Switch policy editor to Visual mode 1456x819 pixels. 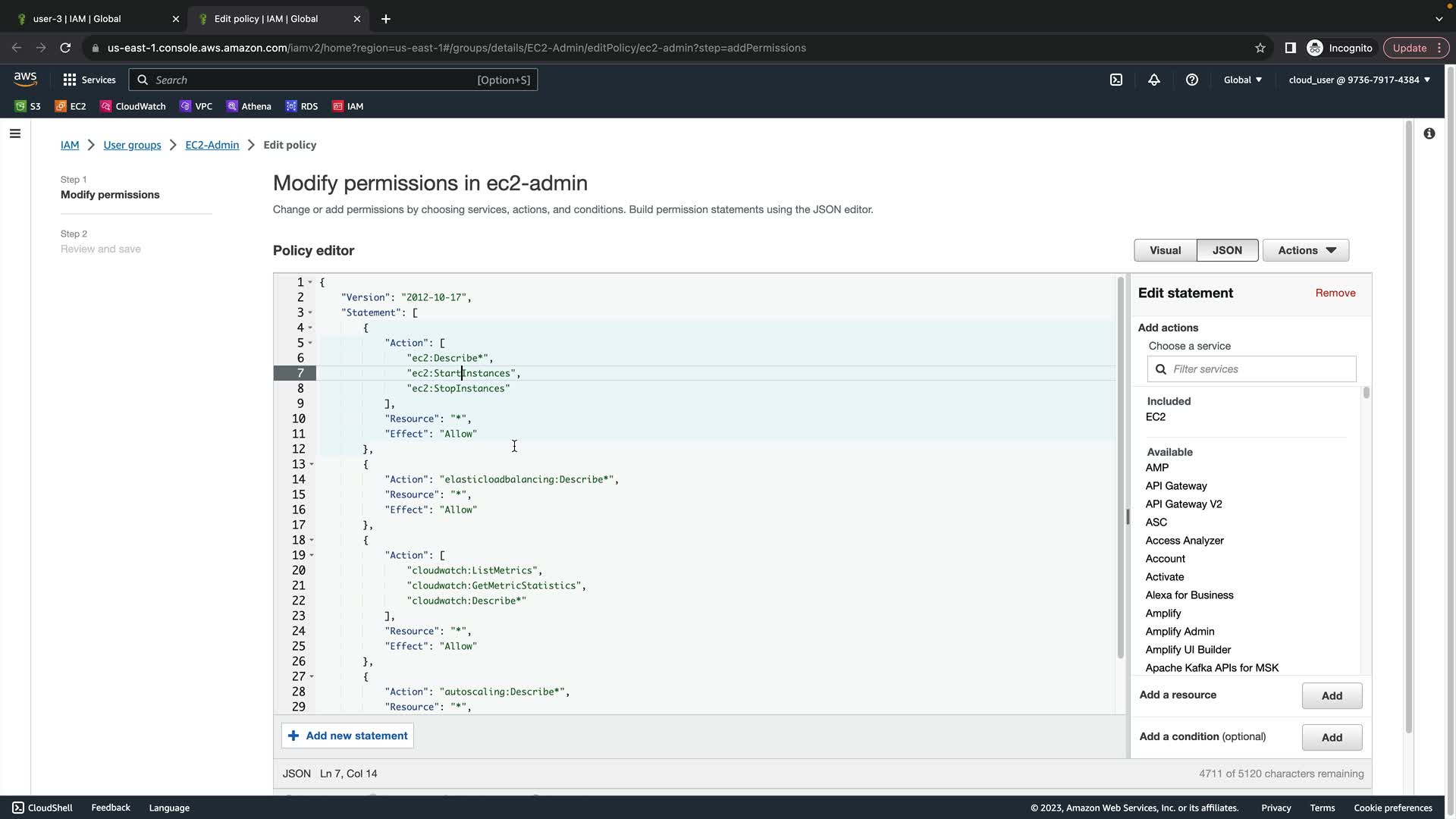pos(1165,250)
